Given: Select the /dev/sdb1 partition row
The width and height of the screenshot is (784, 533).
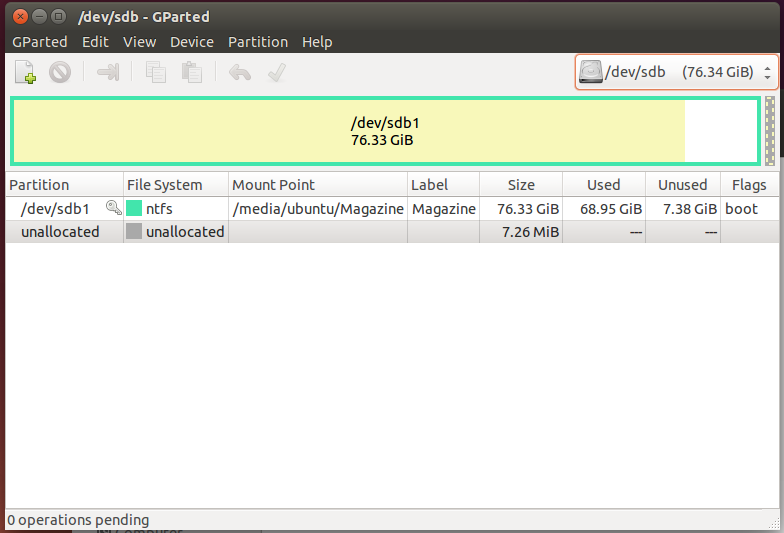Looking at the screenshot, I should pyautogui.click(x=392, y=208).
